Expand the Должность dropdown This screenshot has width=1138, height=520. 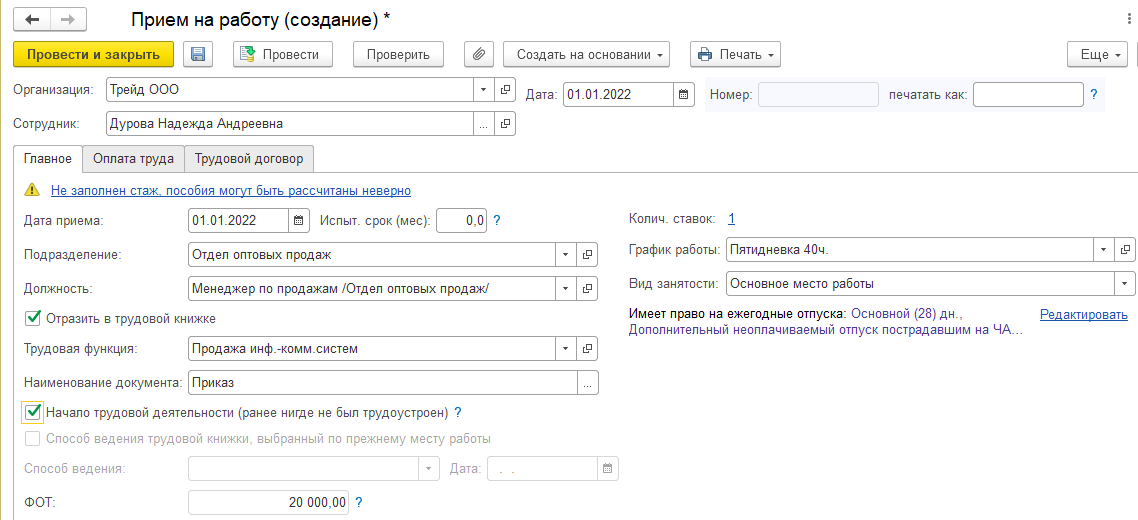coord(566,289)
